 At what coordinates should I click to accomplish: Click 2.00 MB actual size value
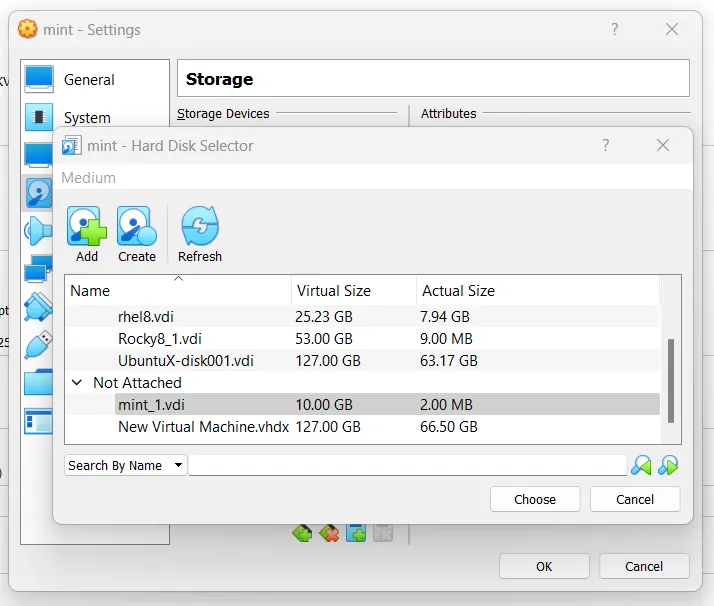446,404
